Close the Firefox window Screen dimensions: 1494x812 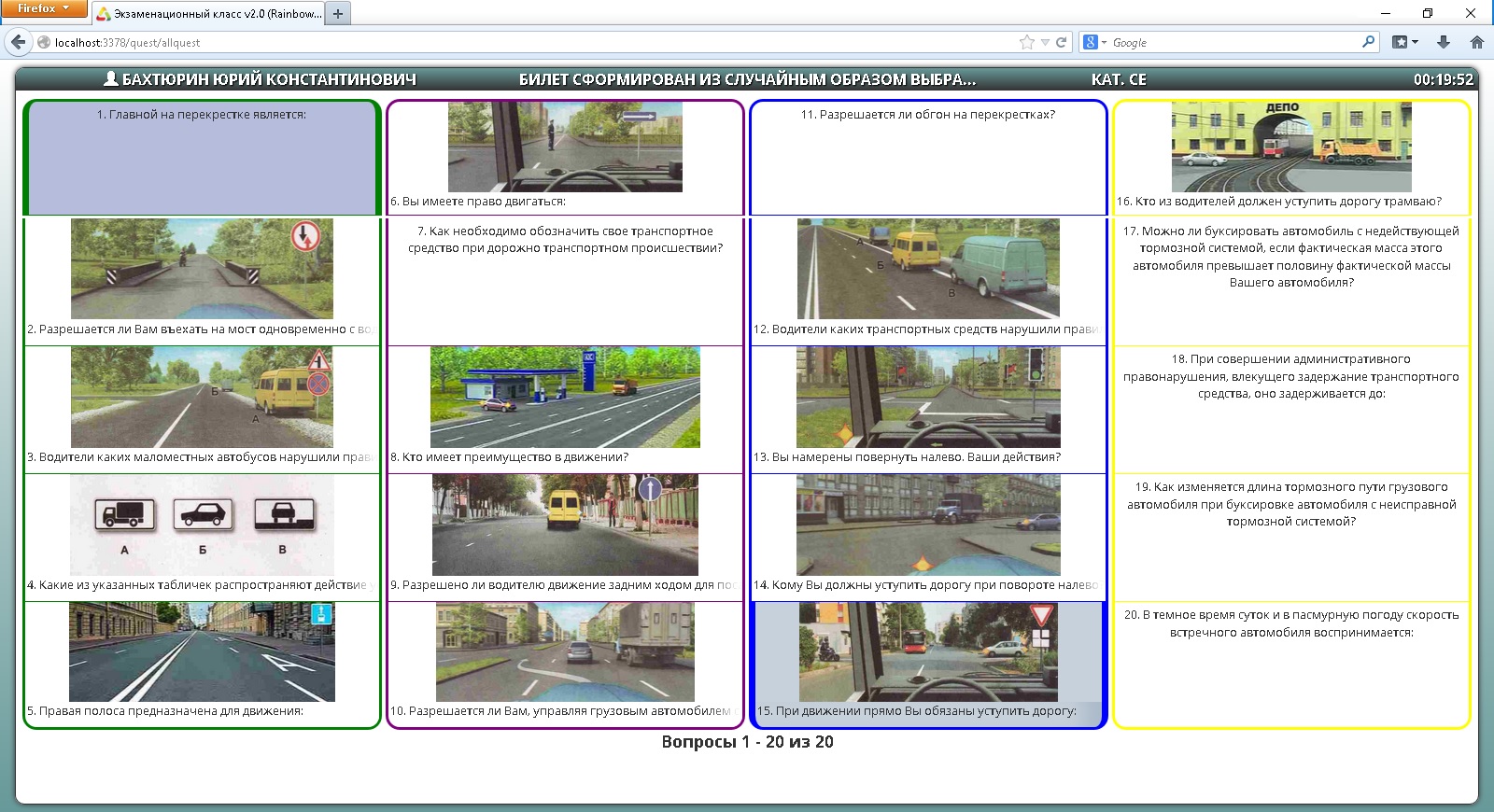(x=1471, y=12)
